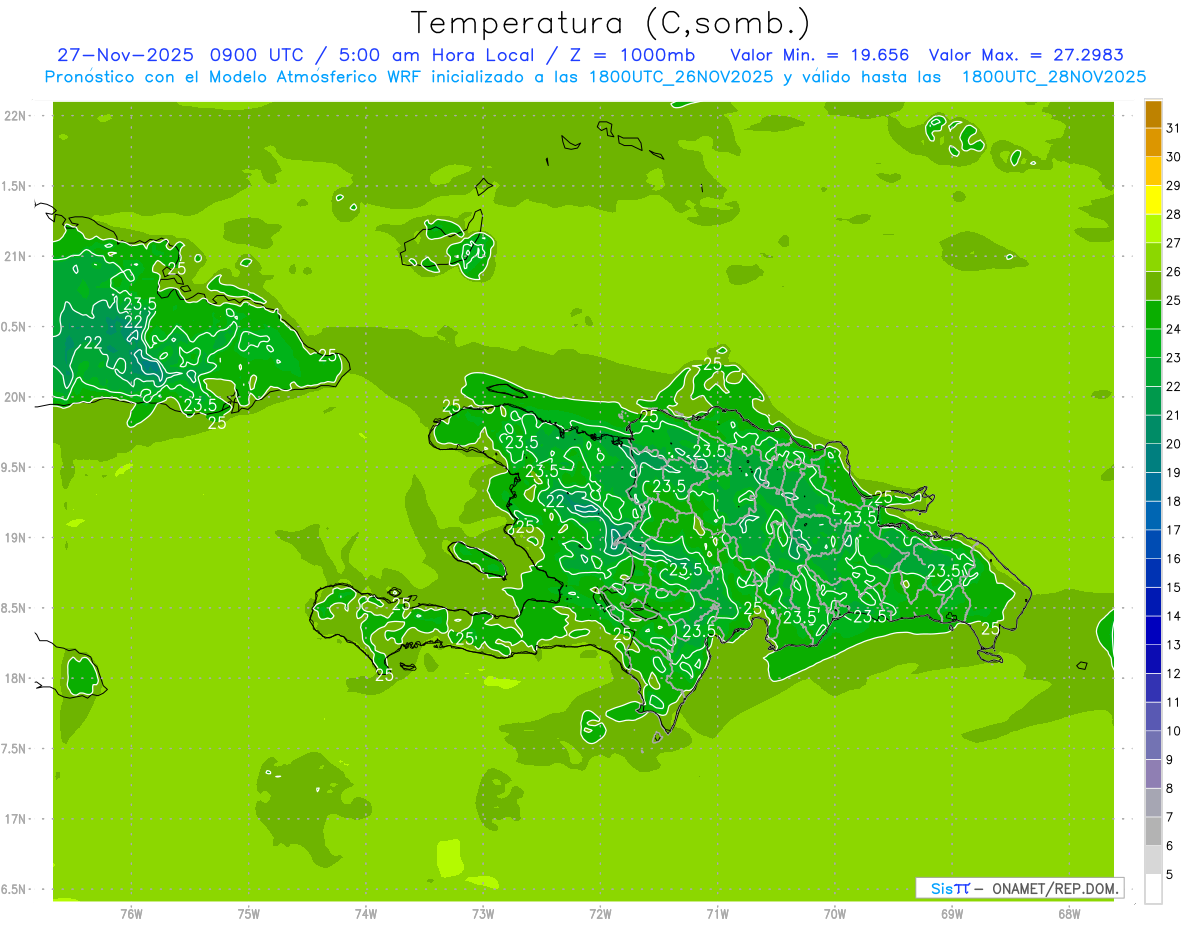1200x927 pixels.
Task: Click the color scale label 28
Action: (x=1174, y=214)
